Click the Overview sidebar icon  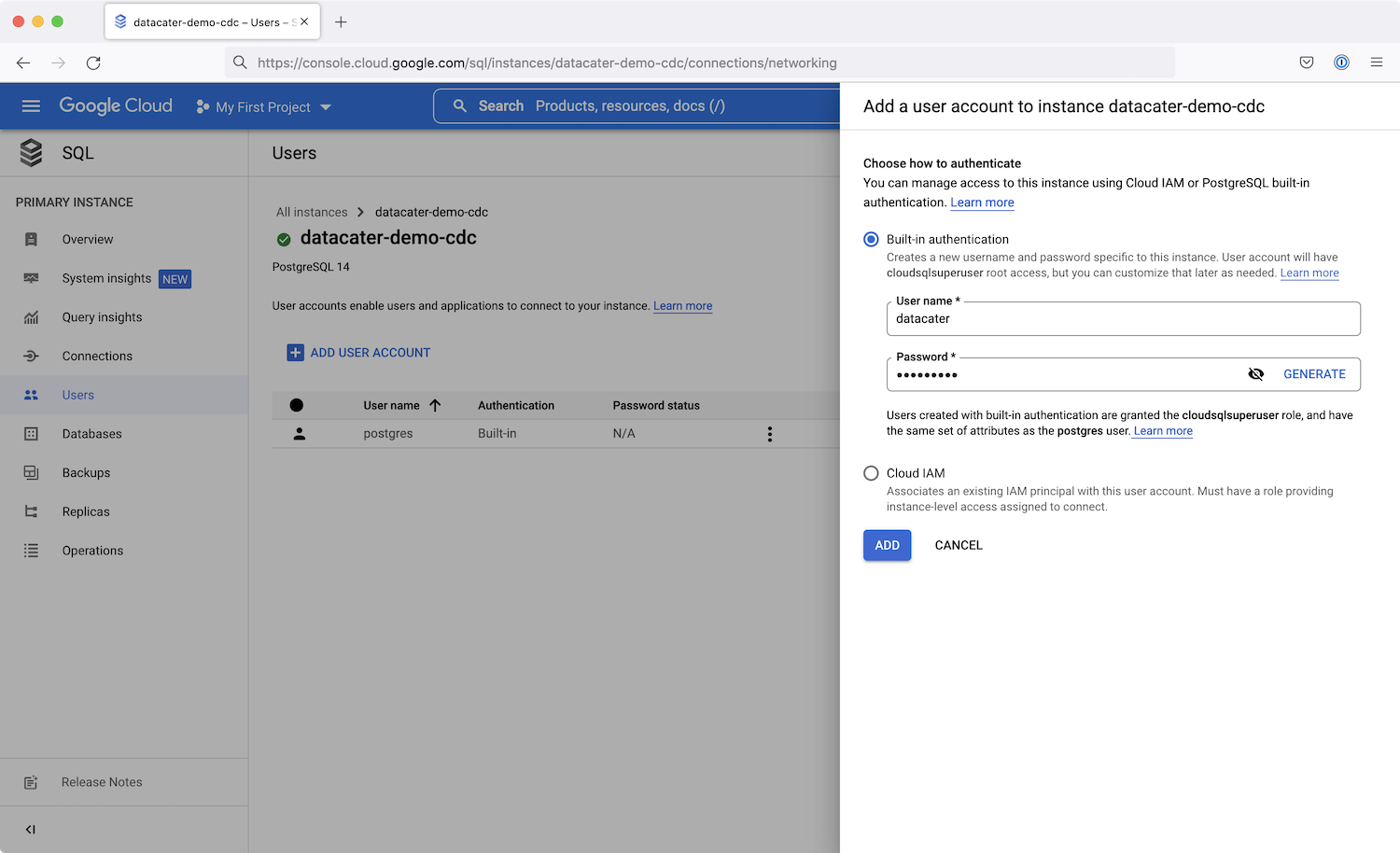click(x=31, y=240)
